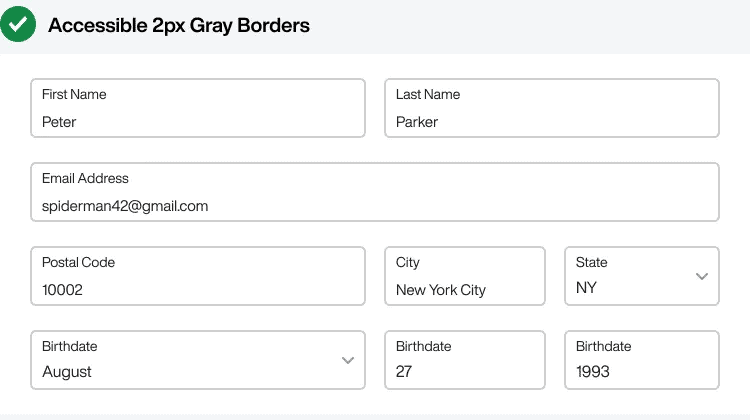Open the State dropdown showing NY
750x420 pixels.
click(x=642, y=276)
